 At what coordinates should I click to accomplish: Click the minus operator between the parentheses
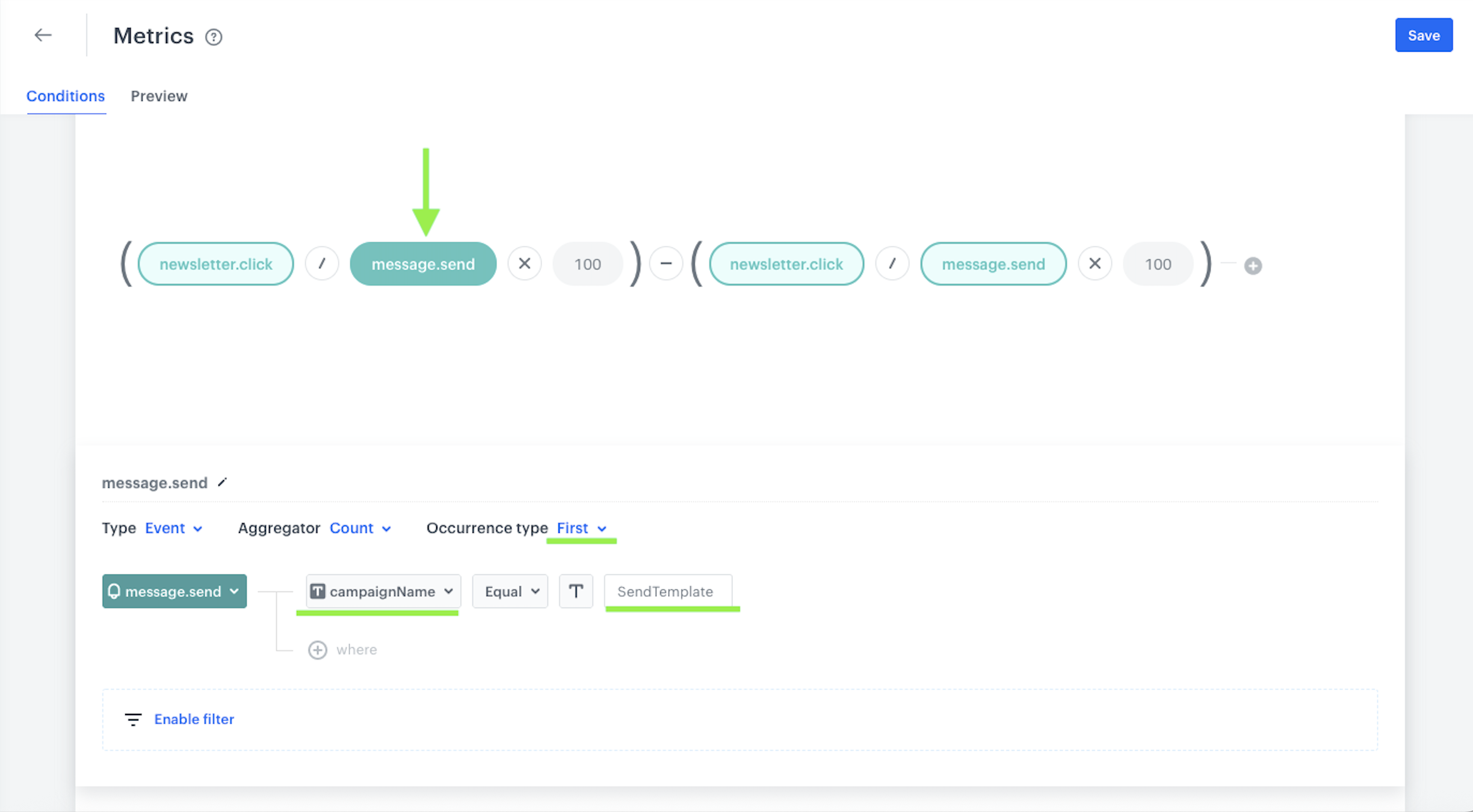click(666, 263)
